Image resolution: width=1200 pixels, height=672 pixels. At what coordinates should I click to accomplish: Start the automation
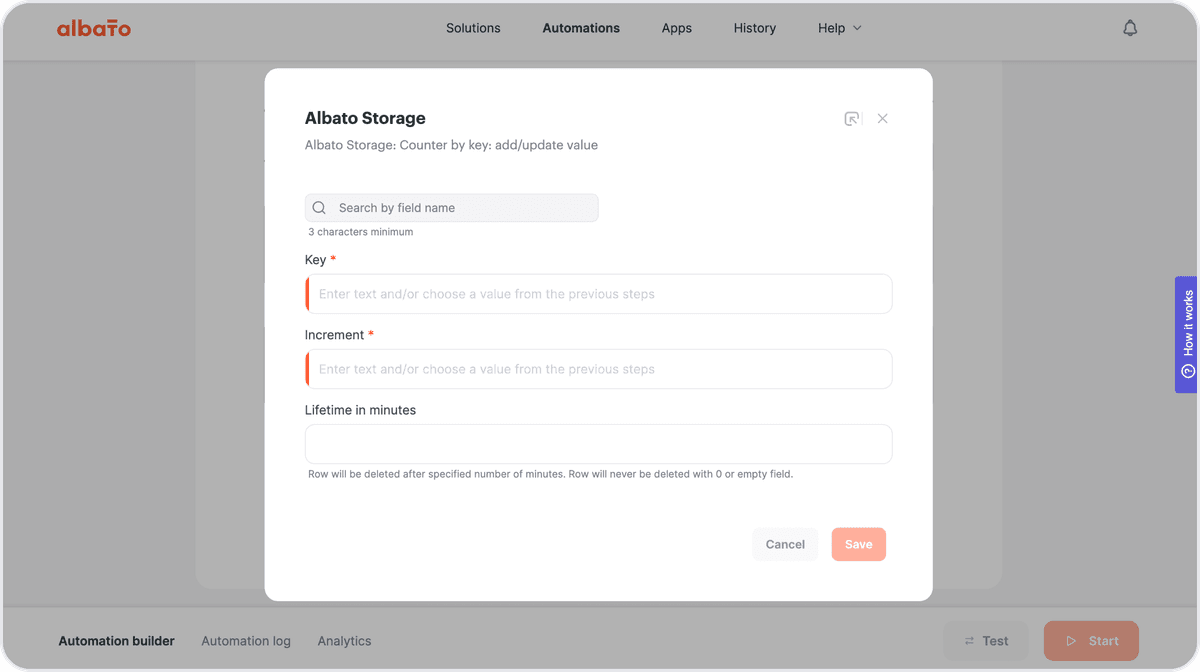(x=1091, y=641)
